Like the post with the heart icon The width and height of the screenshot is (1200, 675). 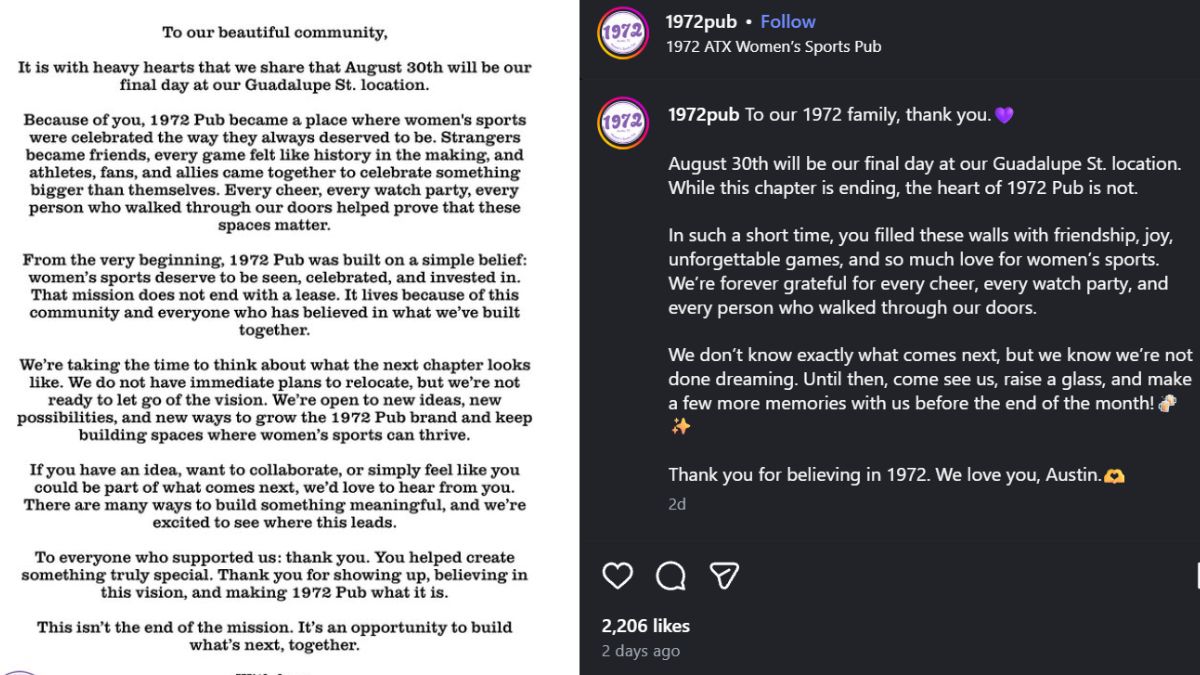(x=618, y=575)
